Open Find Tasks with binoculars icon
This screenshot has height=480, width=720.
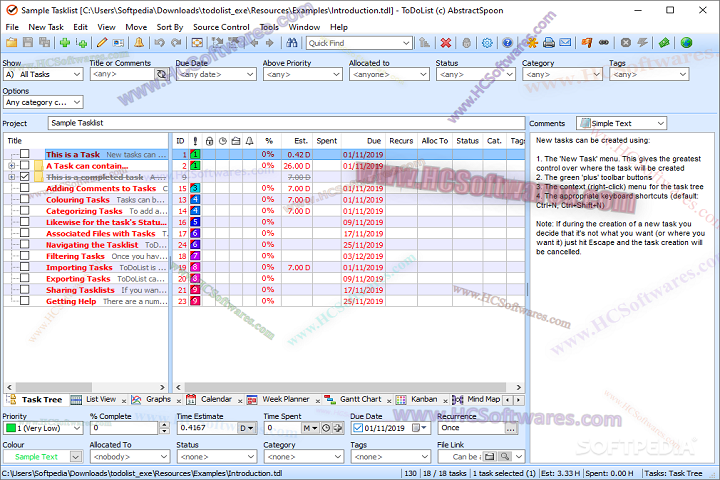pos(292,43)
